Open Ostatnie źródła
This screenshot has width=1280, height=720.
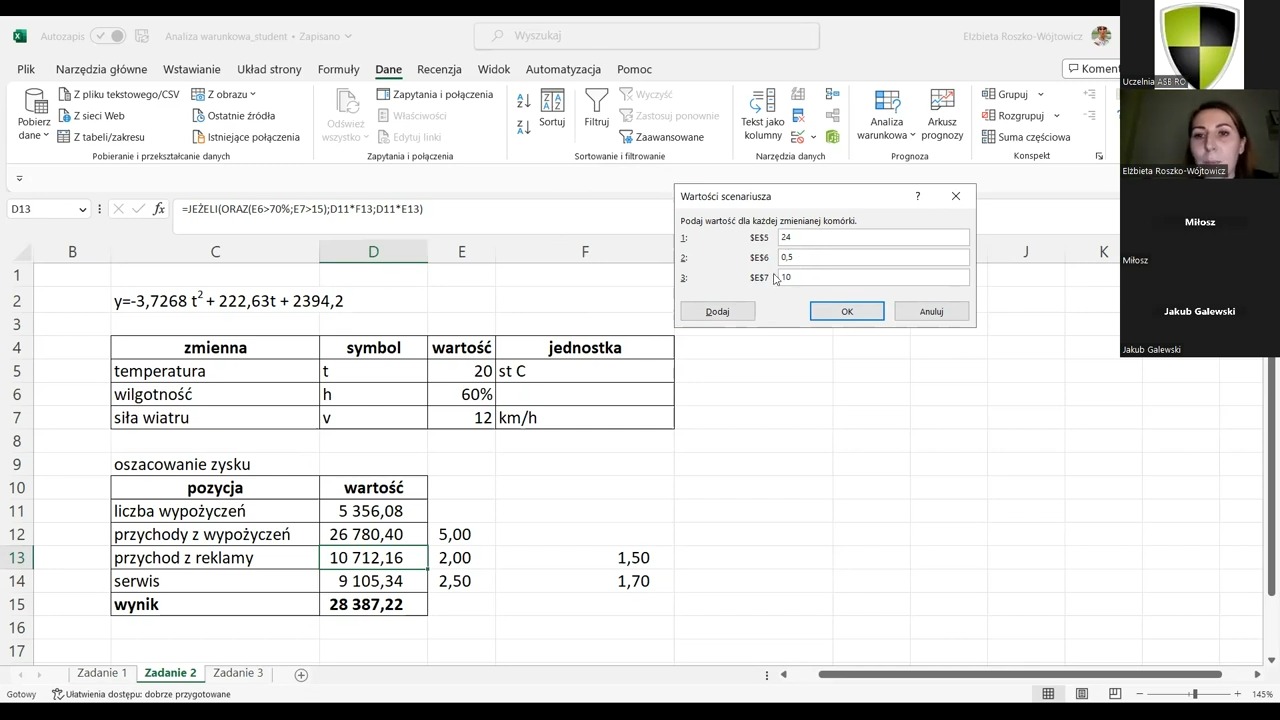click(232, 115)
